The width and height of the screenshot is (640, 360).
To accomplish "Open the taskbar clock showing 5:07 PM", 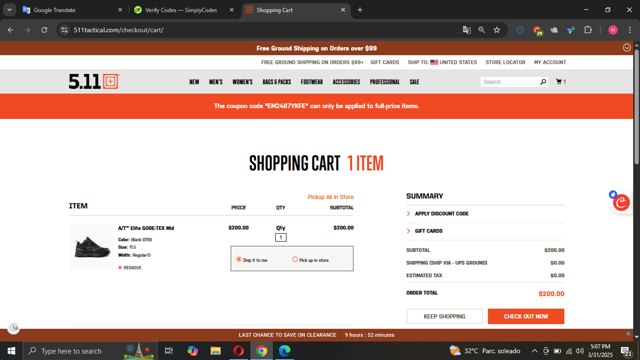I will 600,351.
